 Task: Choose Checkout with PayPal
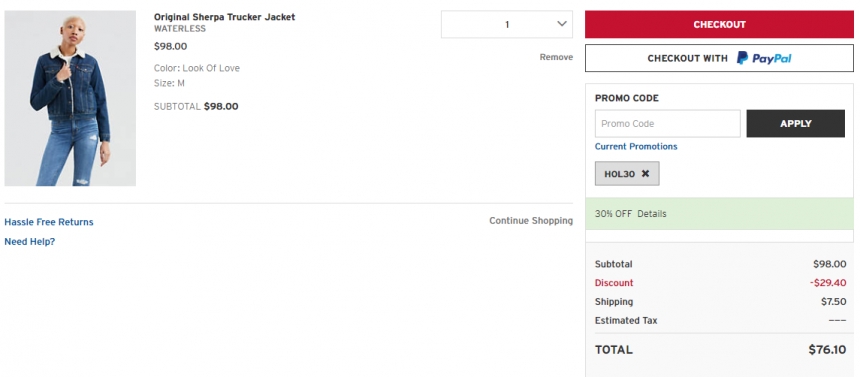pyautogui.click(x=719, y=58)
